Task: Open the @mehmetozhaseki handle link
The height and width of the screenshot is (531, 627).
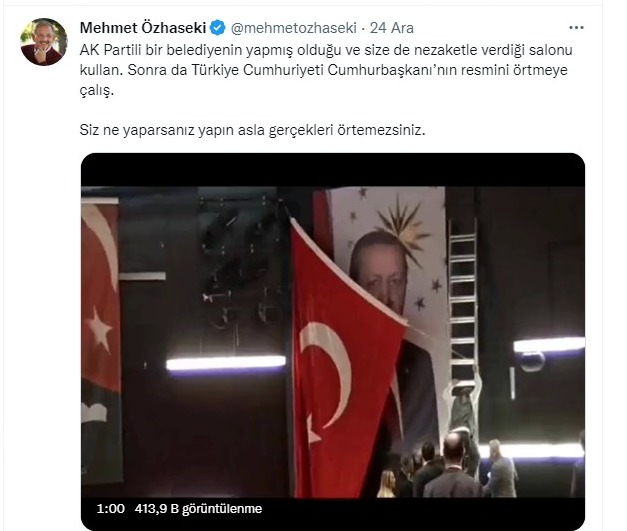Action: coord(294,28)
